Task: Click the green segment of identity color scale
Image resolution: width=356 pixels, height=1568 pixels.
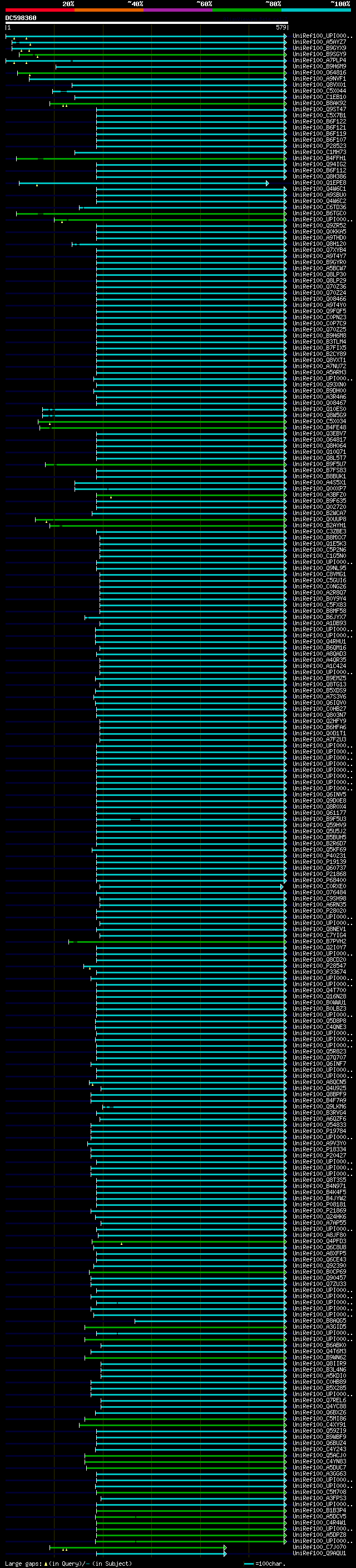Action: click(247, 10)
